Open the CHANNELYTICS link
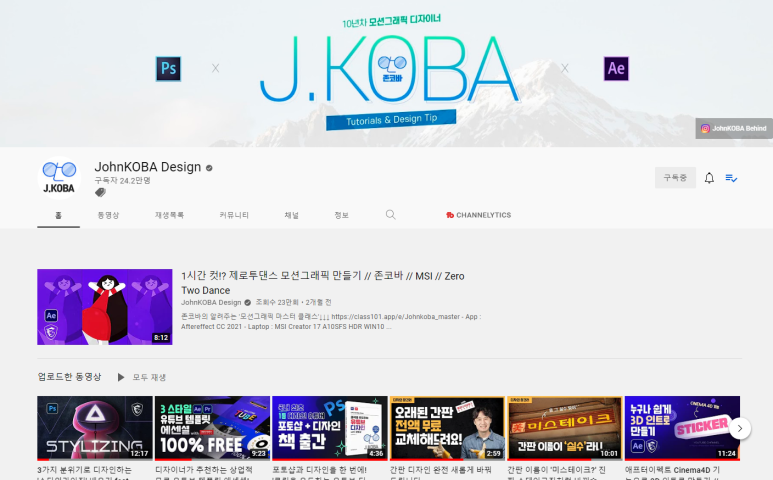Screen dimensions: 773x480 479,215
